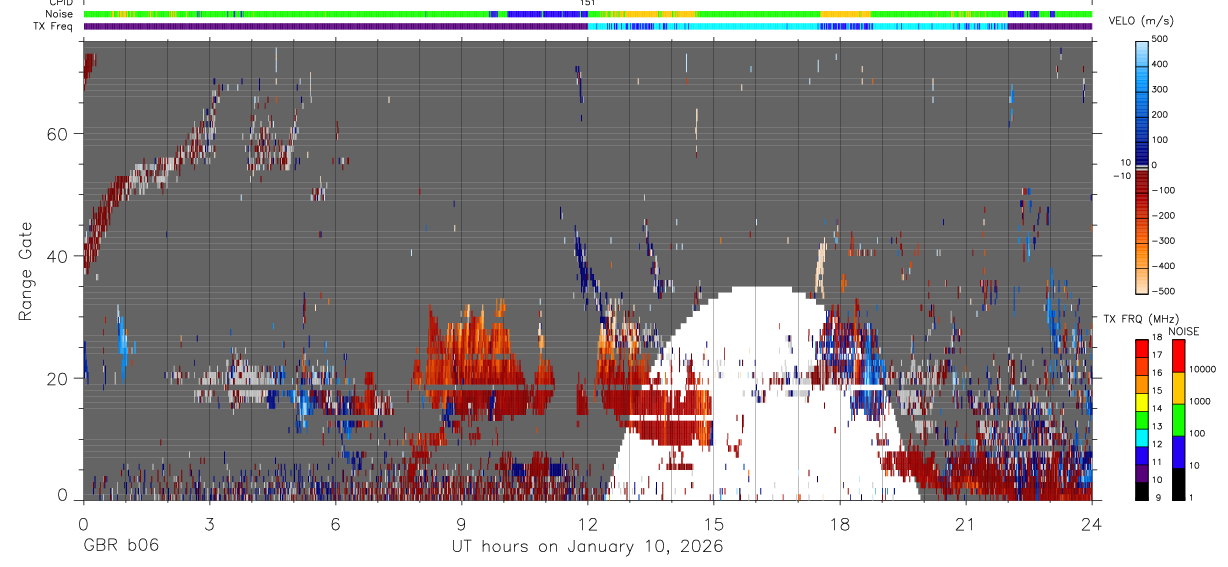Click the "UT hours on January 10, 2026" axis title

pos(587,546)
